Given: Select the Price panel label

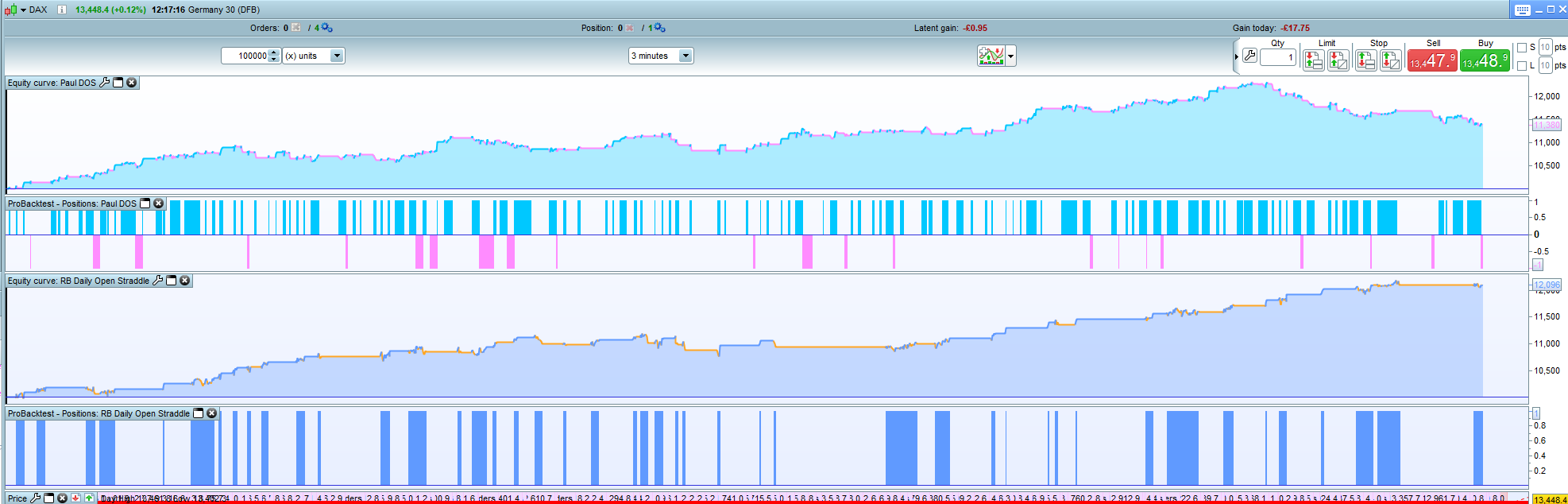Looking at the screenshot, I should (x=17, y=498).
